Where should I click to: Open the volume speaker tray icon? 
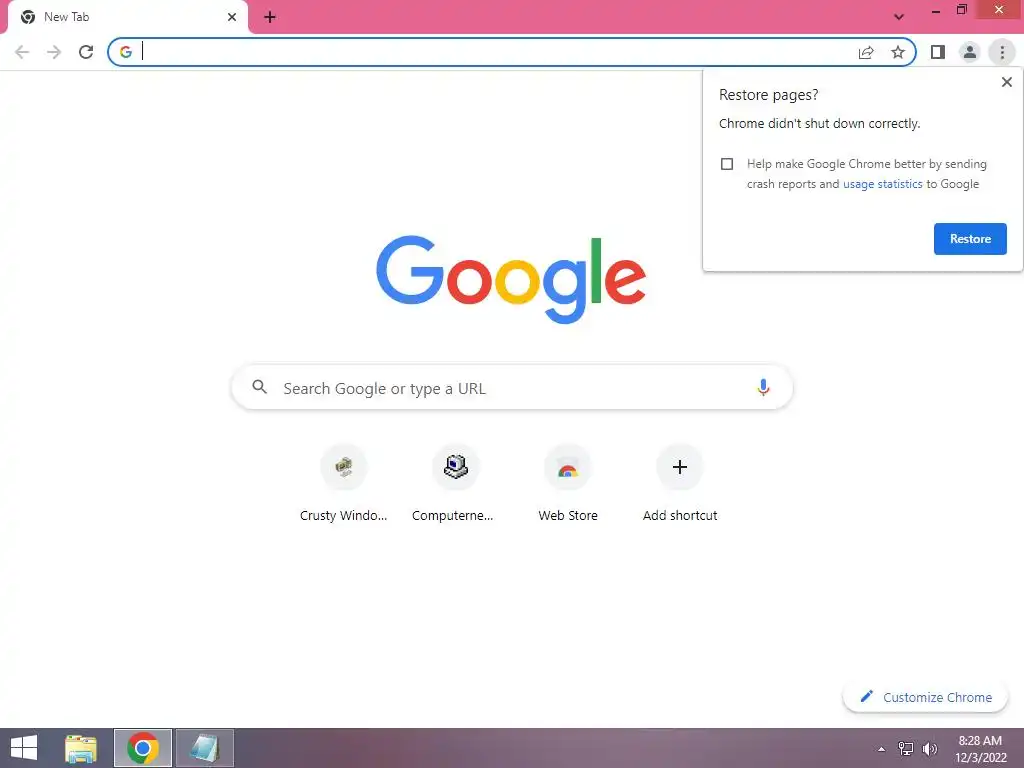(x=929, y=748)
